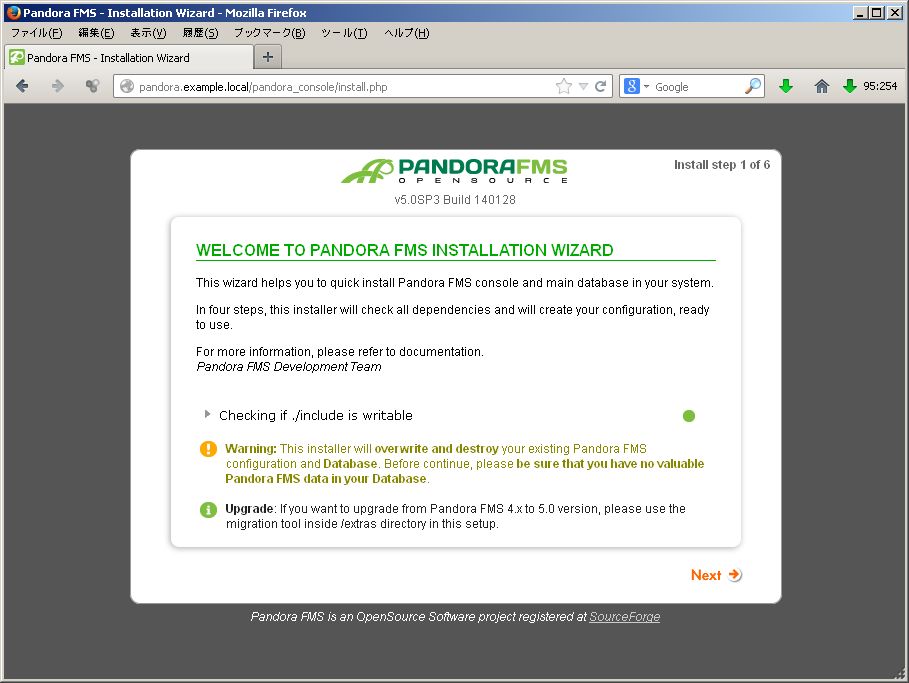Minimize the Firefox window
This screenshot has height=683, width=909.
coord(860,12)
